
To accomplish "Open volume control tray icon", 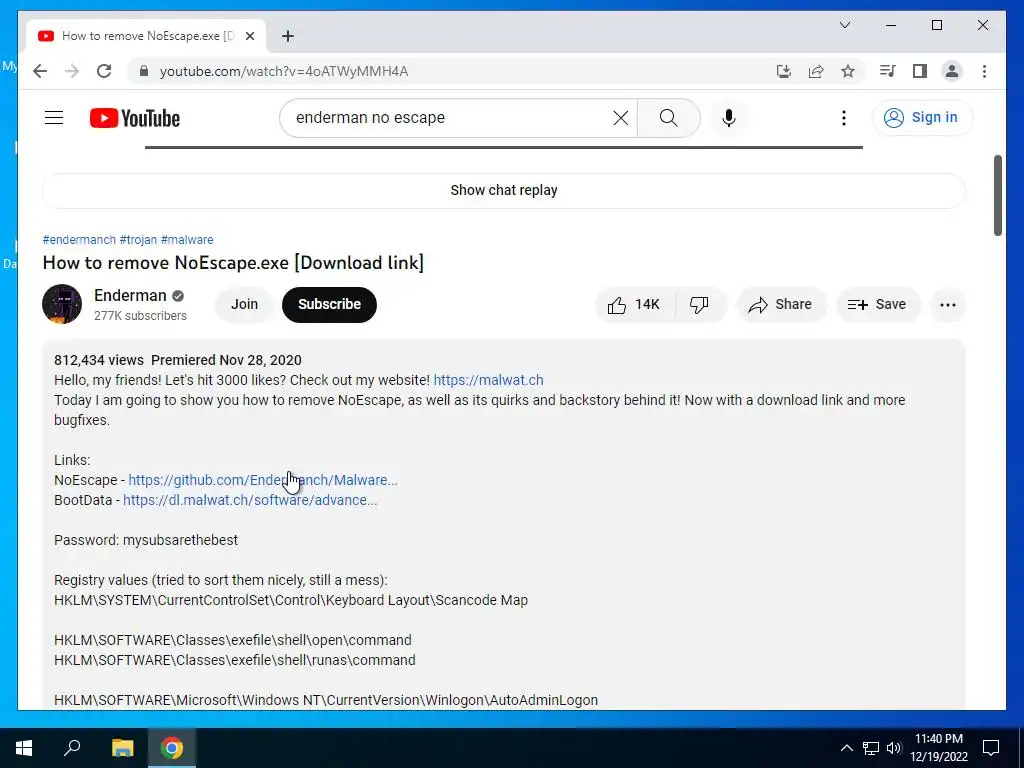I will coord(894,748).
